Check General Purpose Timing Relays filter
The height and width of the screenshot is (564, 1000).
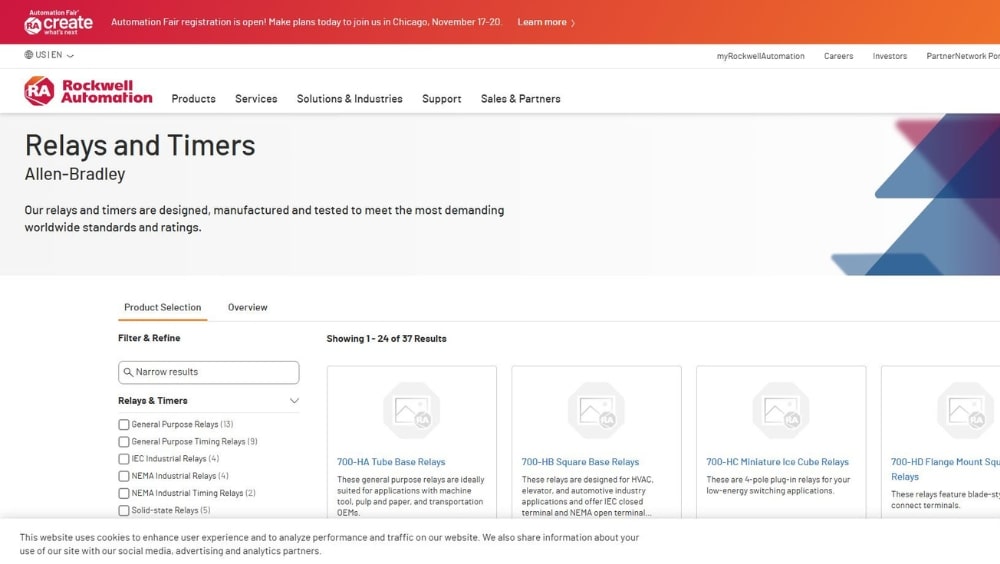point(124,442)
